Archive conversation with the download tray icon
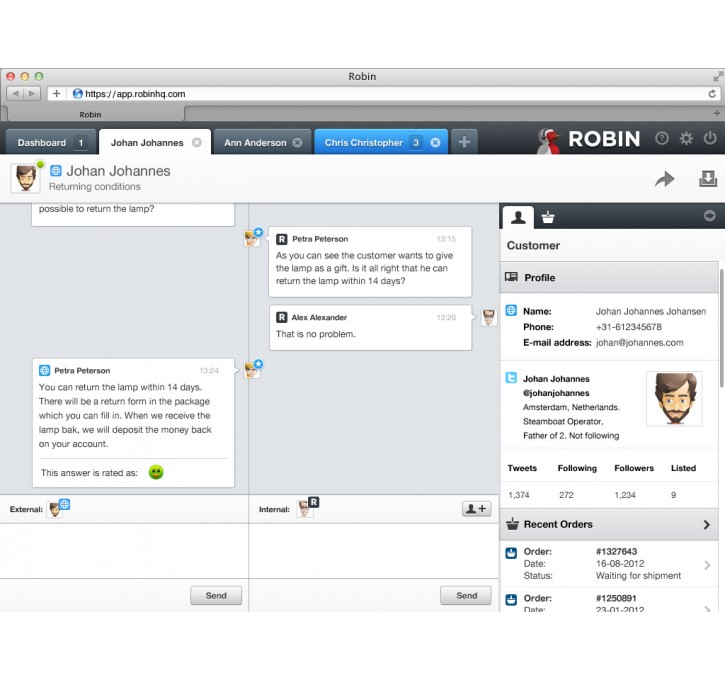725x680 pixels. pyautogui.click(x=708, y=178)
